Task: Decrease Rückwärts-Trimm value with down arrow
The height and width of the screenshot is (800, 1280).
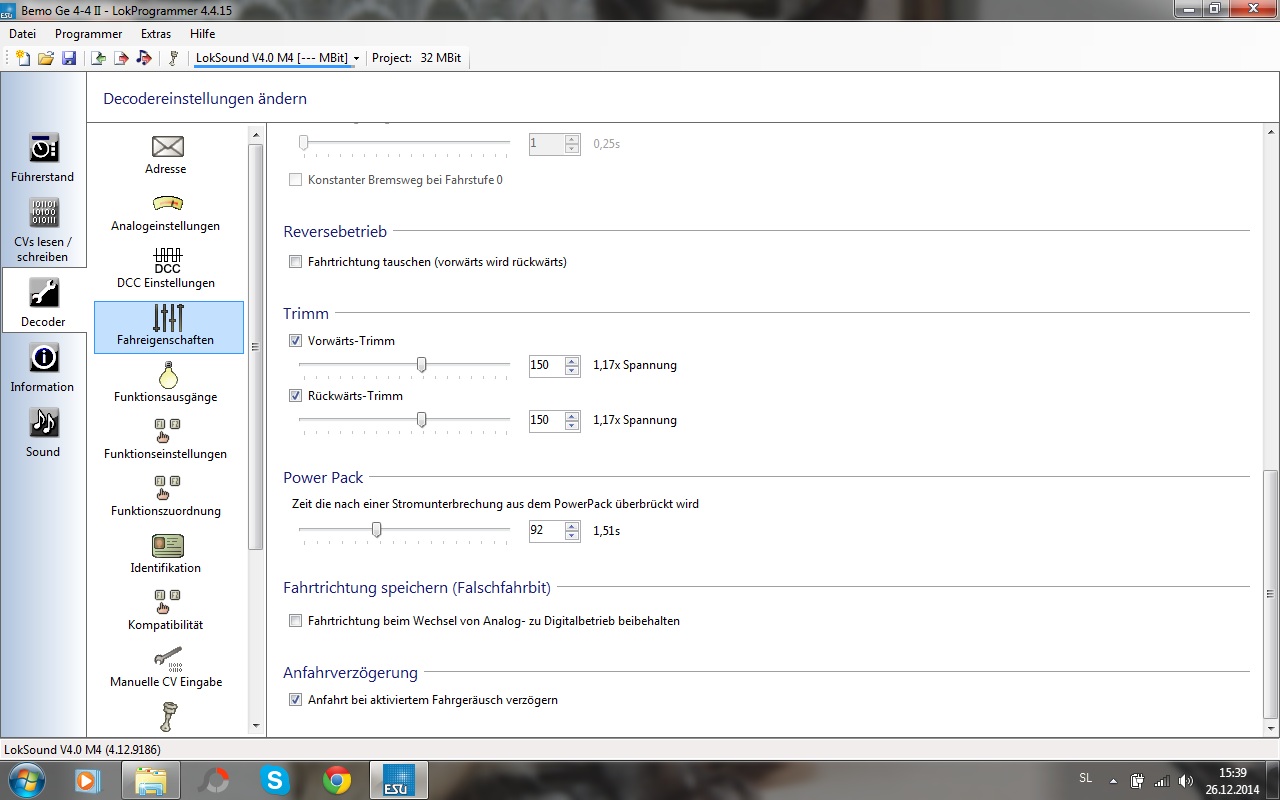Action: pos(572,425)
